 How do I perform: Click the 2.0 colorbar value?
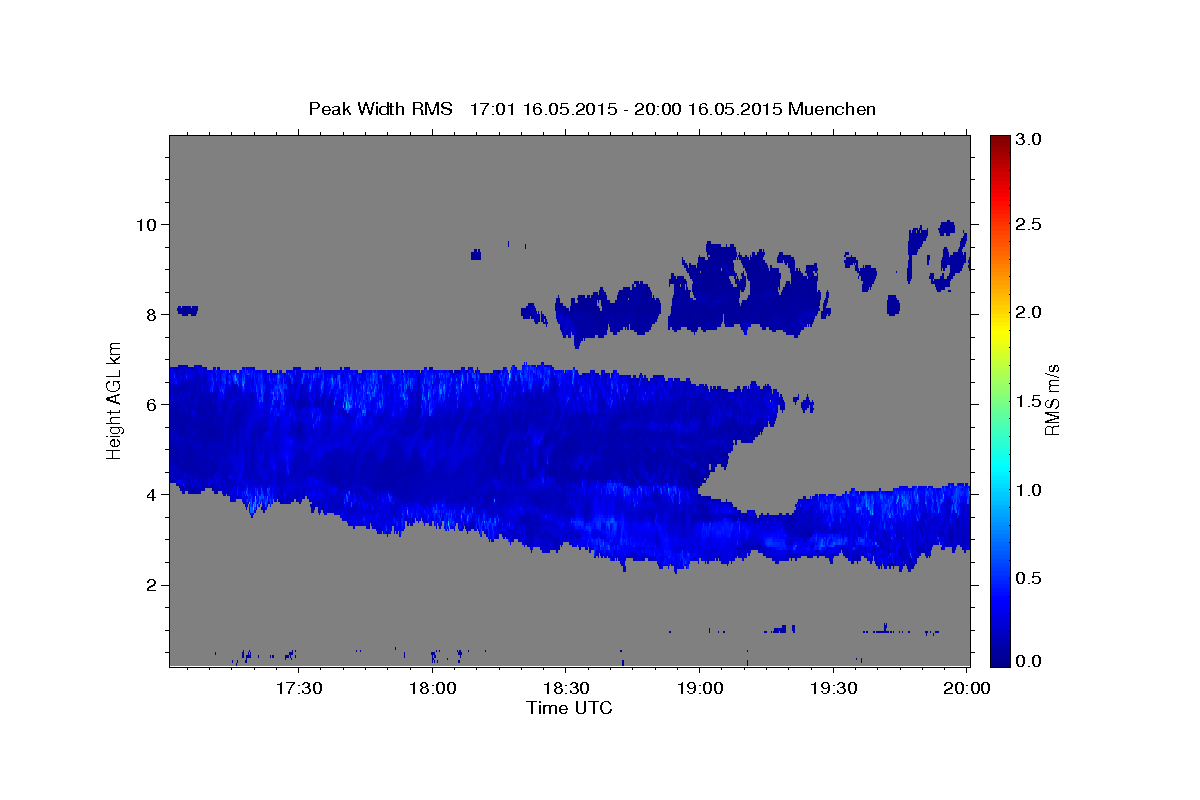point(1030,312)
